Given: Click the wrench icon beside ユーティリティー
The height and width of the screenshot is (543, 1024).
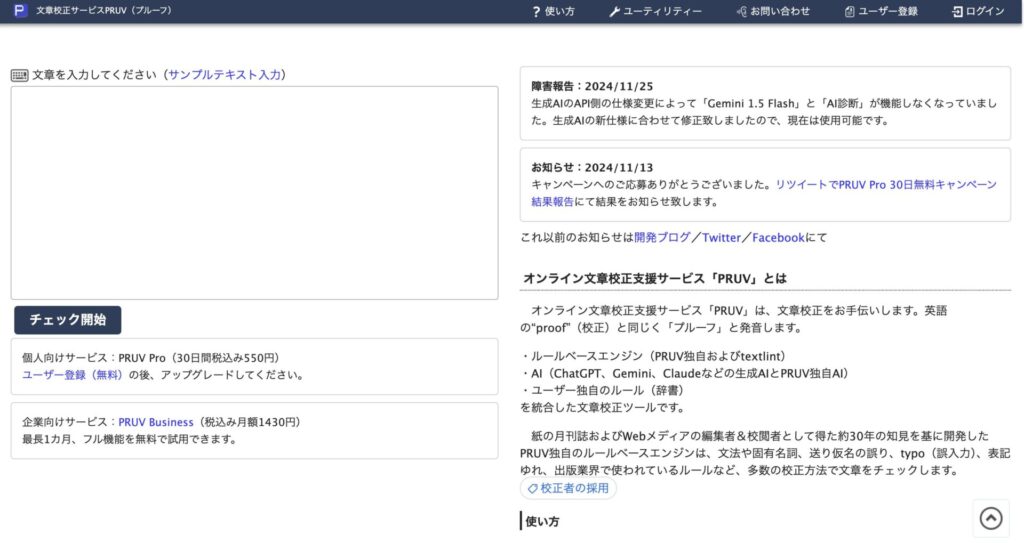Looking at the screenshot, I should pyautogui.click(x=614, y=12).
